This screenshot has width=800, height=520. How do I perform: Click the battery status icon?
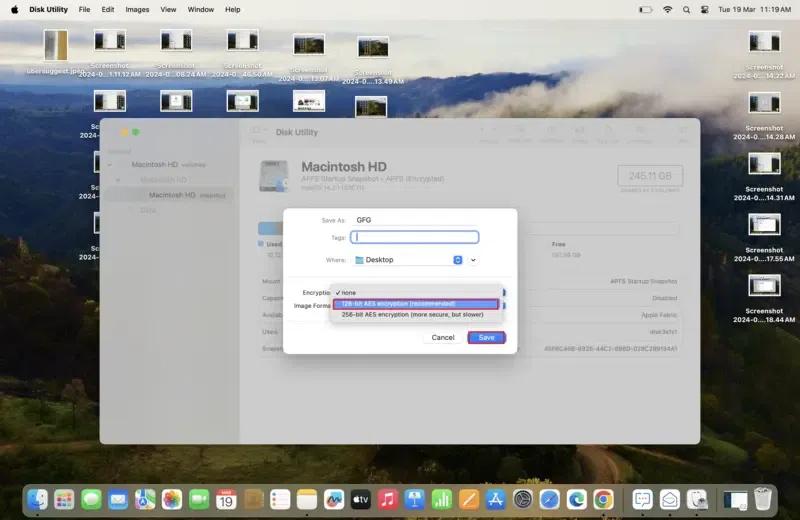(x=645, y=10)
